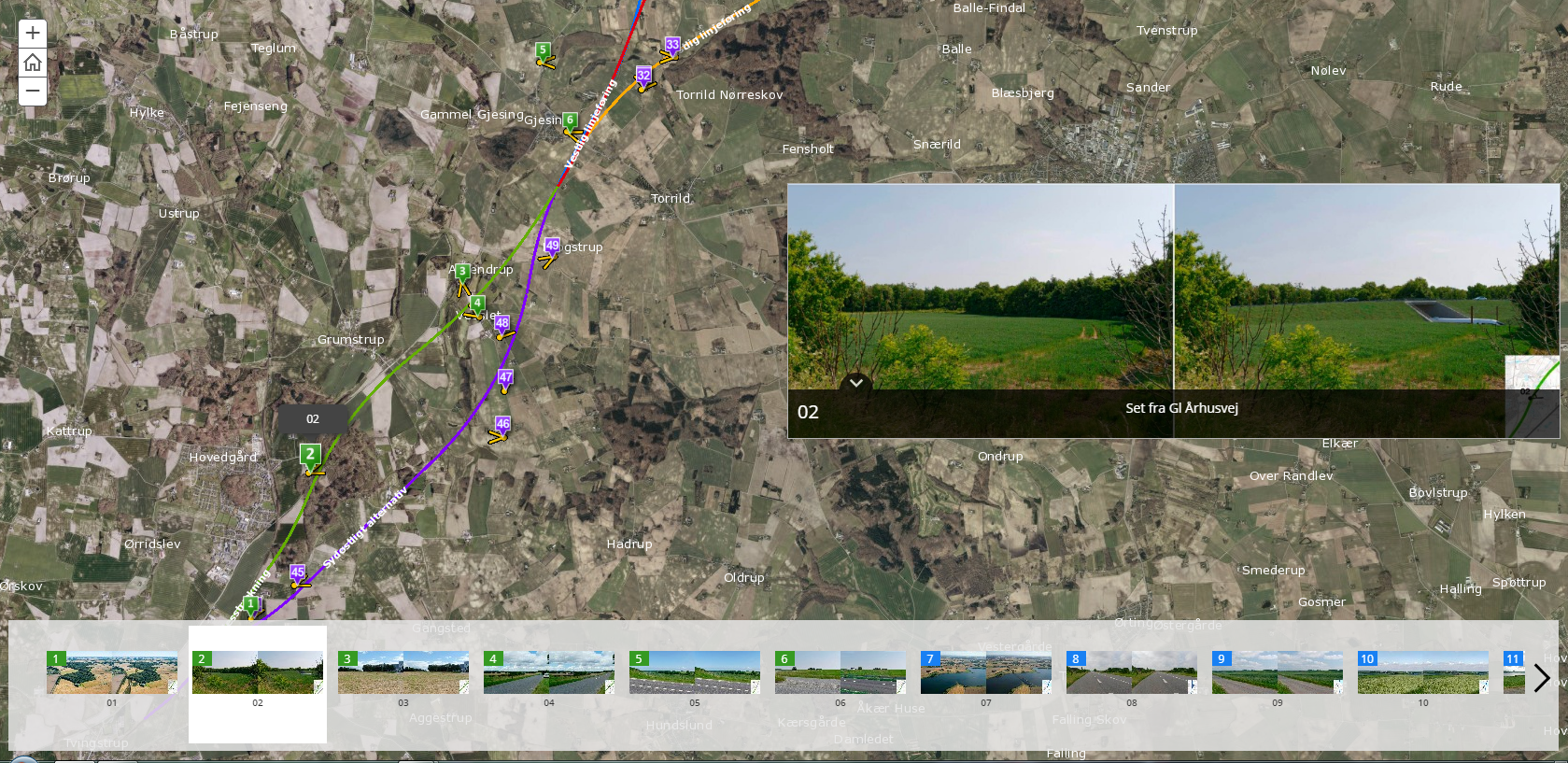Select purple map marker 46
The image size is (1568, 763).
(502, 425)
